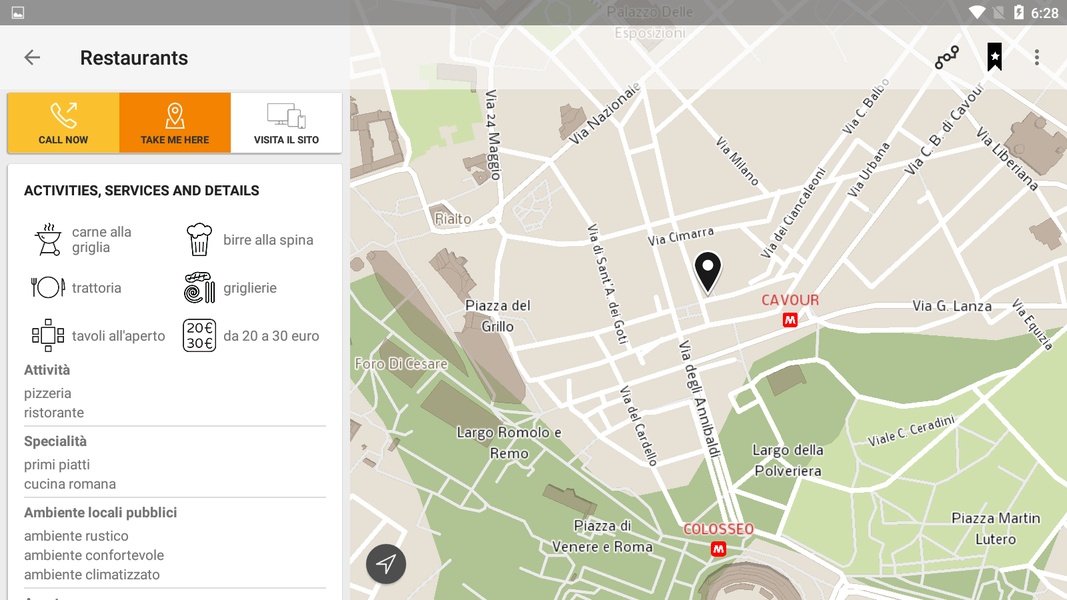1067x600 pixels.
Task: Tap the 'Via G. Lanza' street label
Action: click(x=951, y=306)
